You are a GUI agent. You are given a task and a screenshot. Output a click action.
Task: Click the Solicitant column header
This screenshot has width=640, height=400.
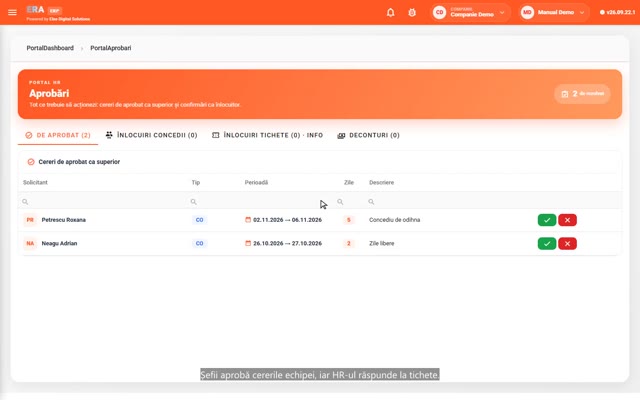click(36, 182)
